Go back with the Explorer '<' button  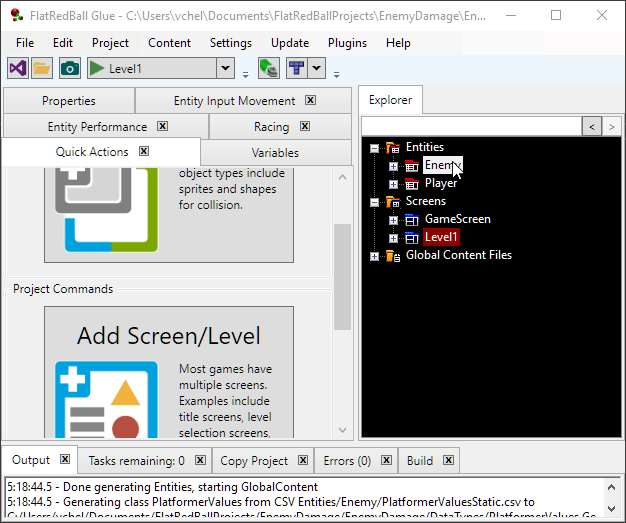tap(591, 126)
